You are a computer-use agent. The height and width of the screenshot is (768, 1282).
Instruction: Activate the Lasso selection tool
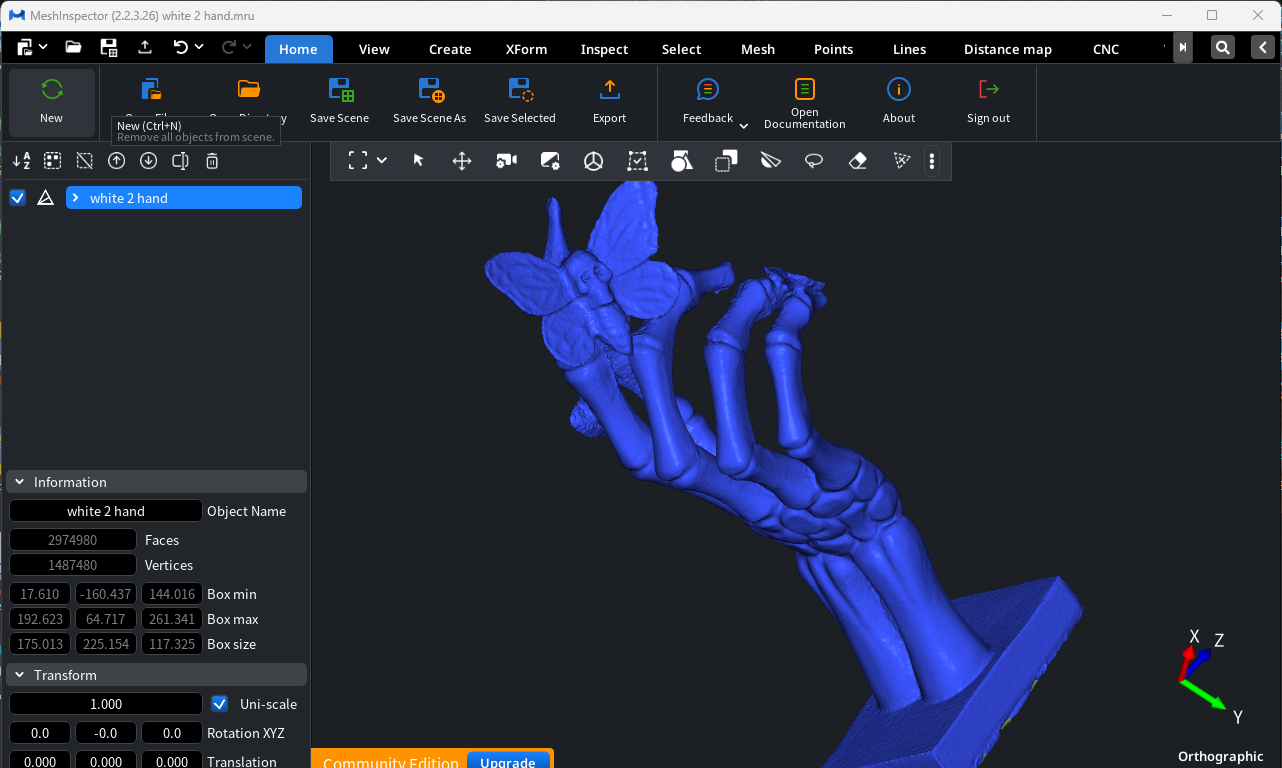click(813, 160)
